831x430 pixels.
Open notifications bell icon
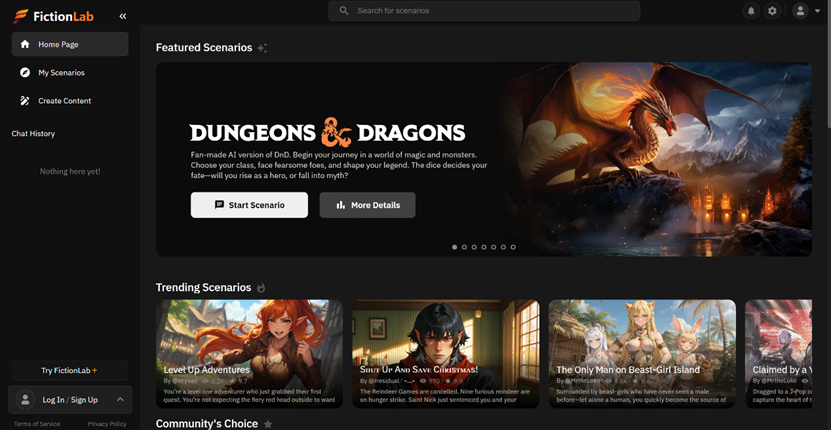coord(751,11)
